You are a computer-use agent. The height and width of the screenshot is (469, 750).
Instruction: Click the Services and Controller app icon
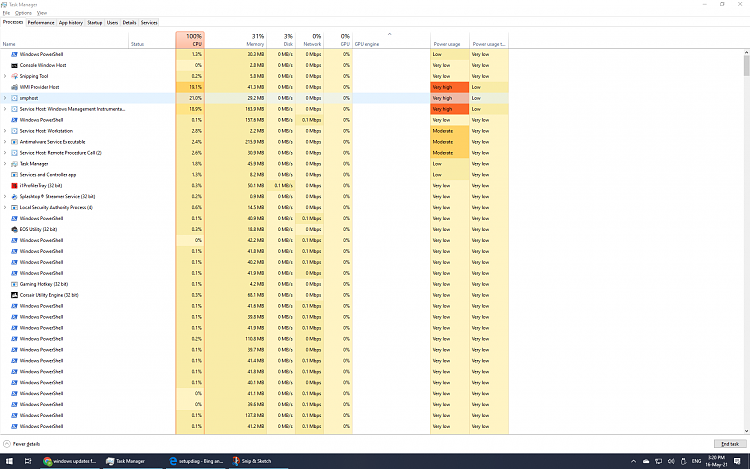click(14, 174)
